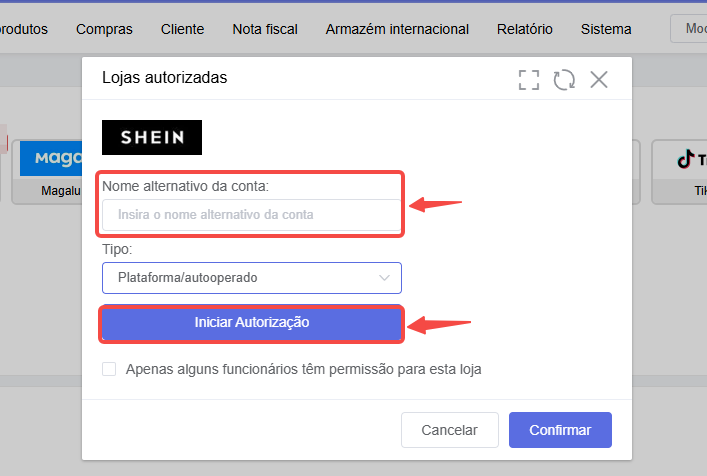
Task: Select the Magalu store tile
Action: [x=47, y=172]
